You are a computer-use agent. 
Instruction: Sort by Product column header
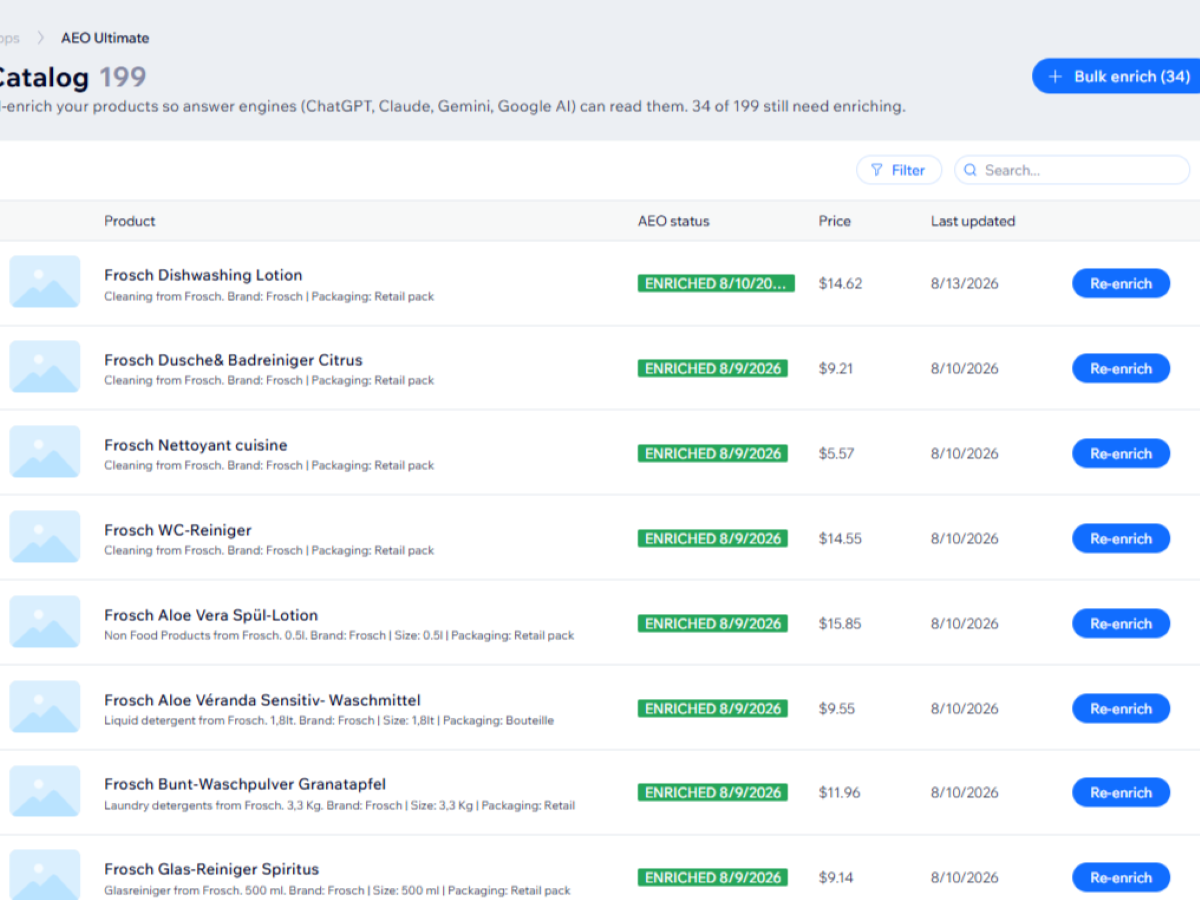click(130, 221)
